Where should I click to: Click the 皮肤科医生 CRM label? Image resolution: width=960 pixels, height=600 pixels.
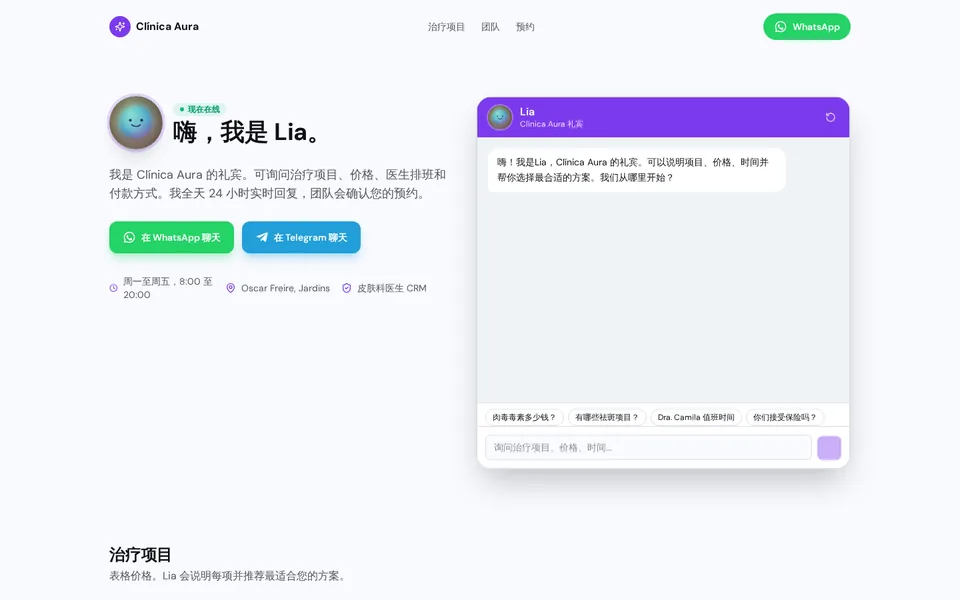click(x=392, y=288)
